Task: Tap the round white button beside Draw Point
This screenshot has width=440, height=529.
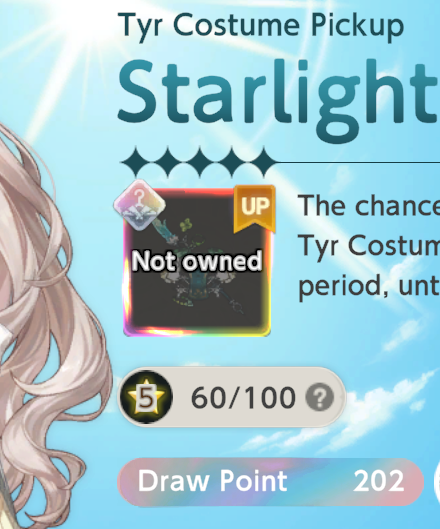Action: click(437, 480)
